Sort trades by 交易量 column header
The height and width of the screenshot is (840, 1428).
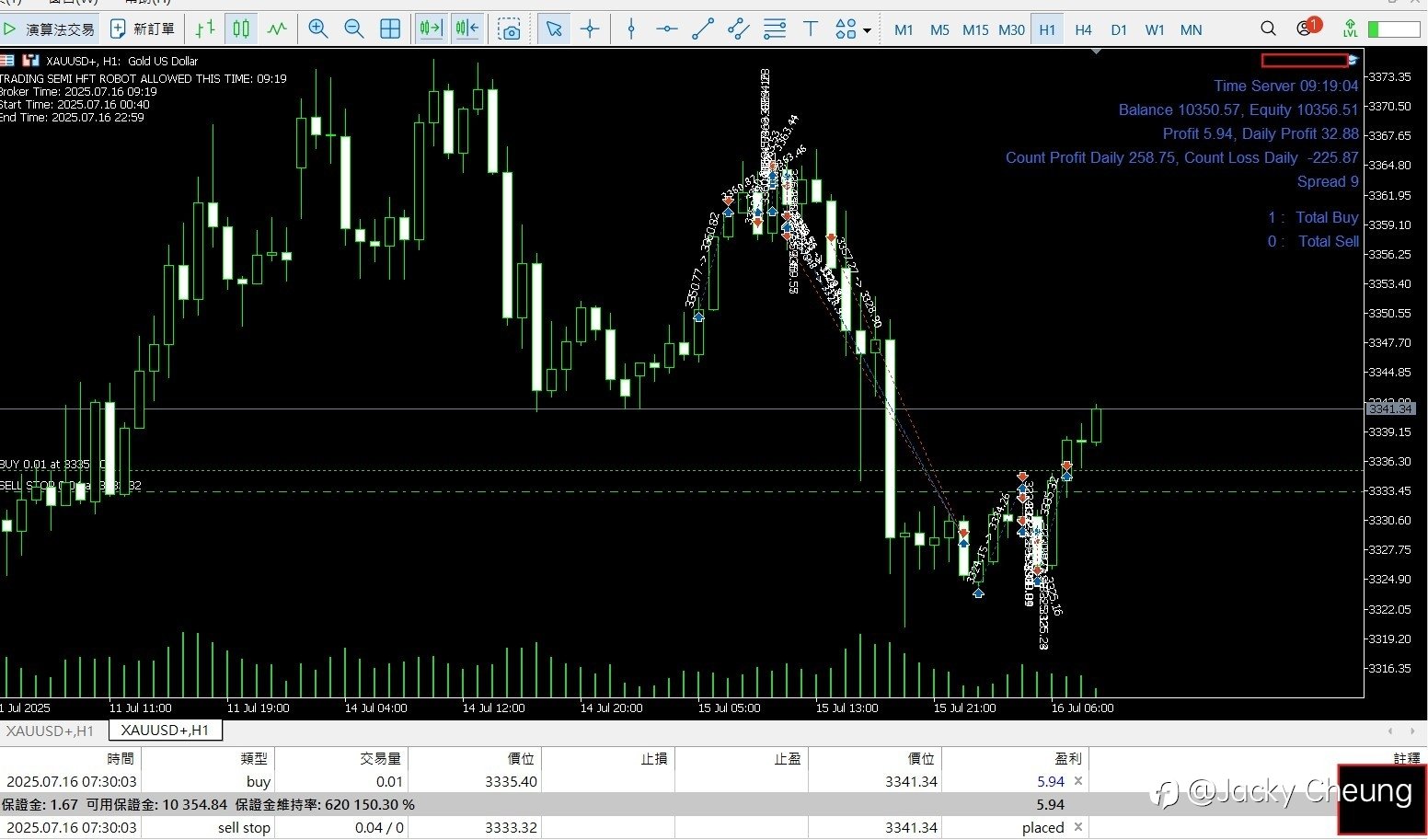coord(341,758)
